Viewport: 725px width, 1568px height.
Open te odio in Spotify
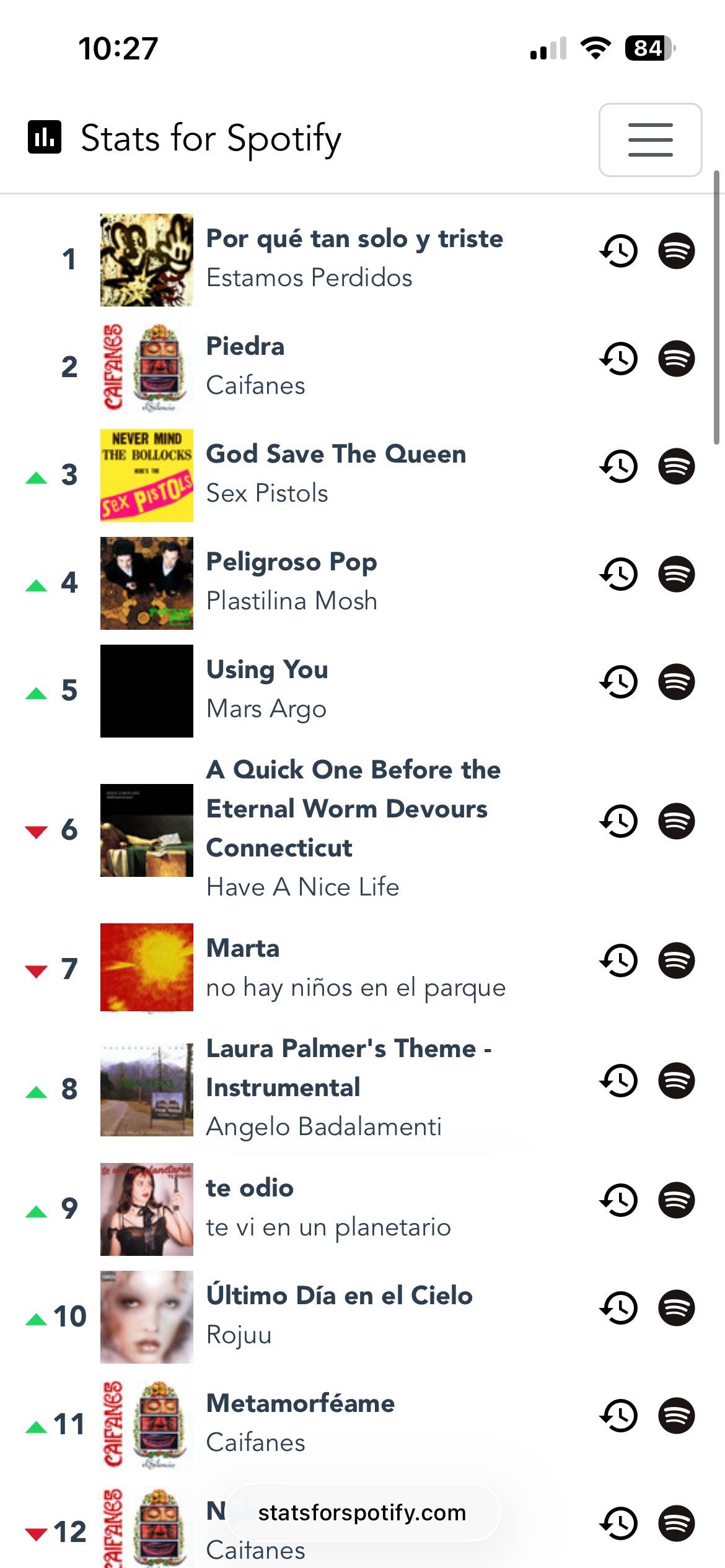click(676, 1200)
